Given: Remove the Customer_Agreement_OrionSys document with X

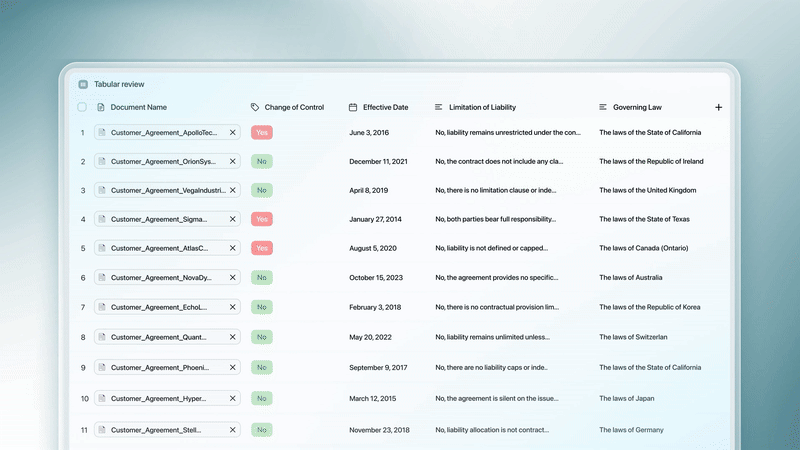Looking at the screenshot, I should 233,161.
